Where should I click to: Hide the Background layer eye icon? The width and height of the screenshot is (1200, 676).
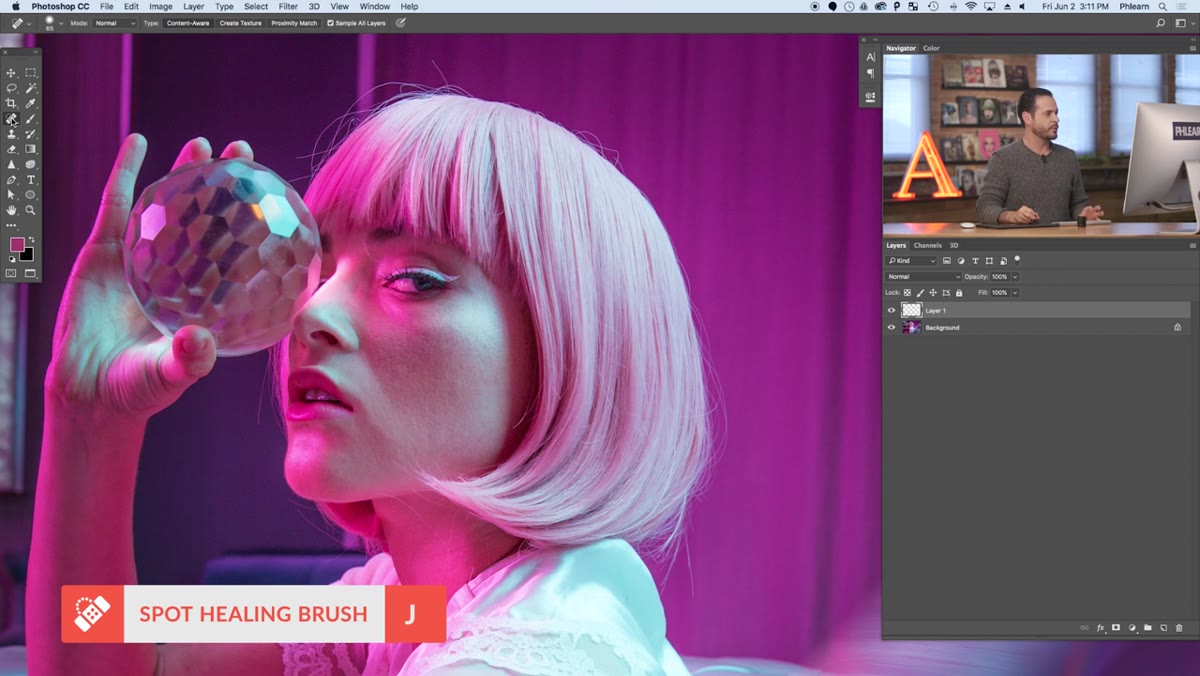(x=892, y=327)
